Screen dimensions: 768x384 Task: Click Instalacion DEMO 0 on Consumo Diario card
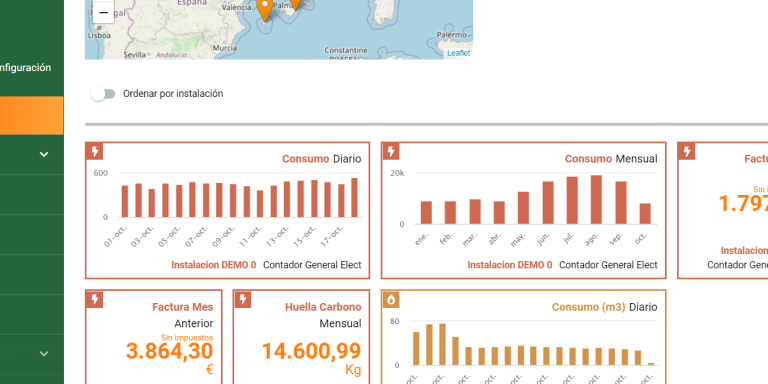pos(214,265)
